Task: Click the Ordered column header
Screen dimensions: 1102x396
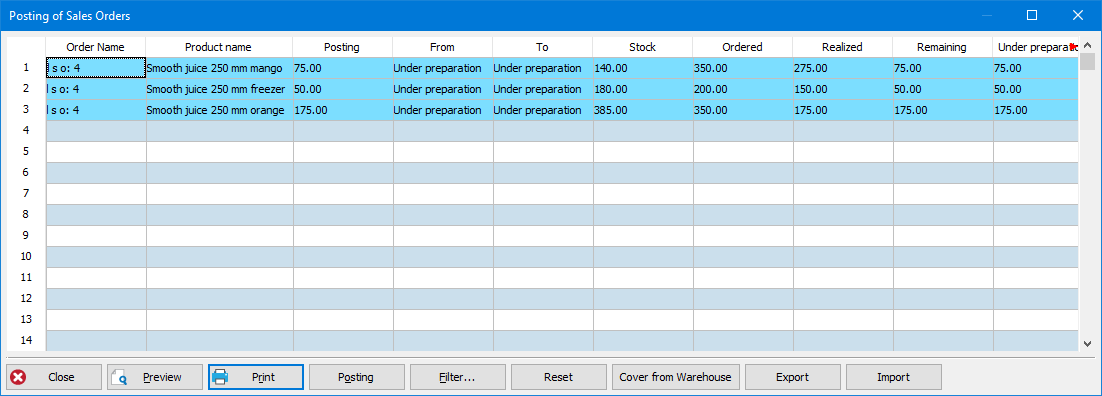Action: coord(742,47)
